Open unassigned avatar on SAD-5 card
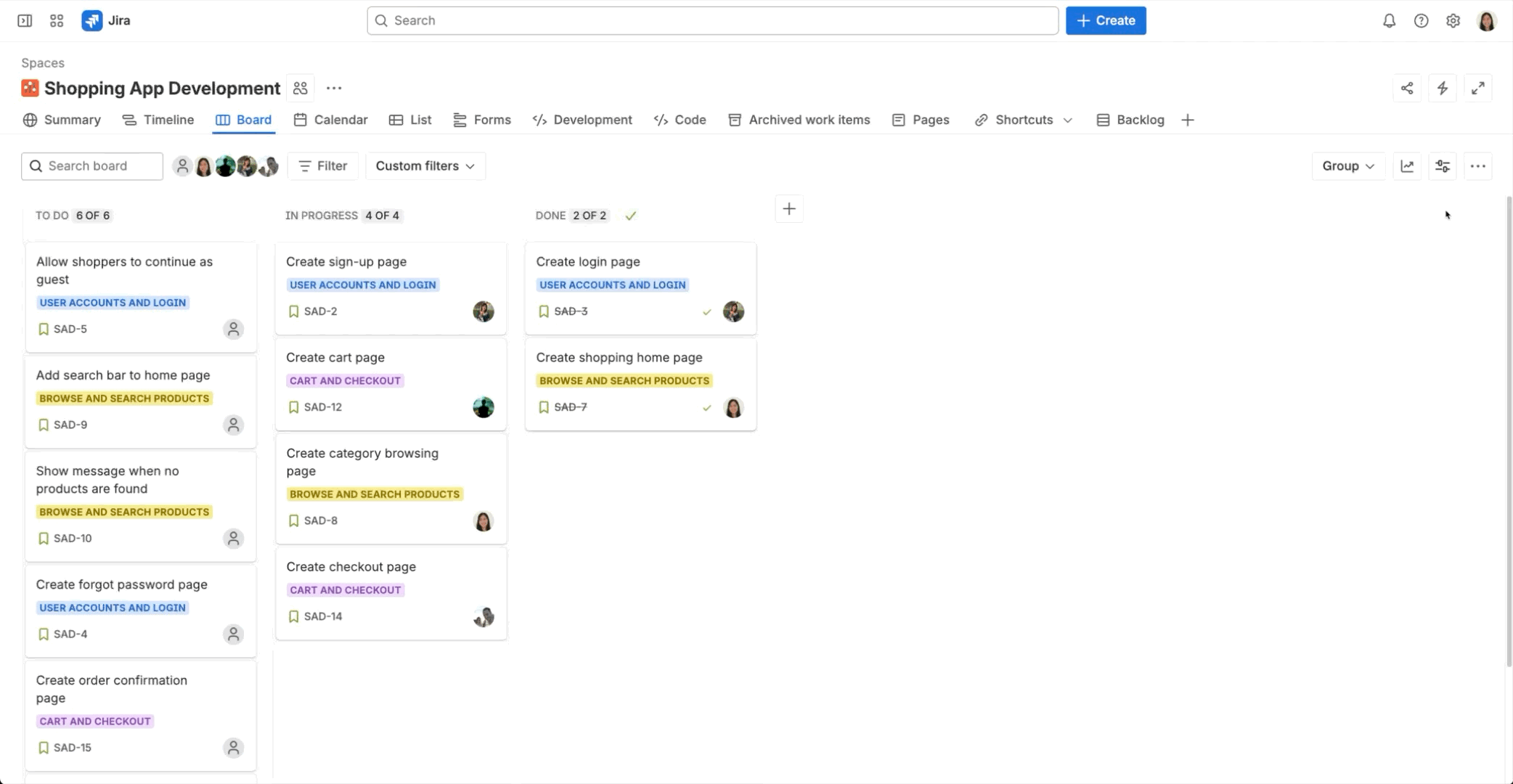Viewport: 1513px width, 784px height. click(233, 329)
